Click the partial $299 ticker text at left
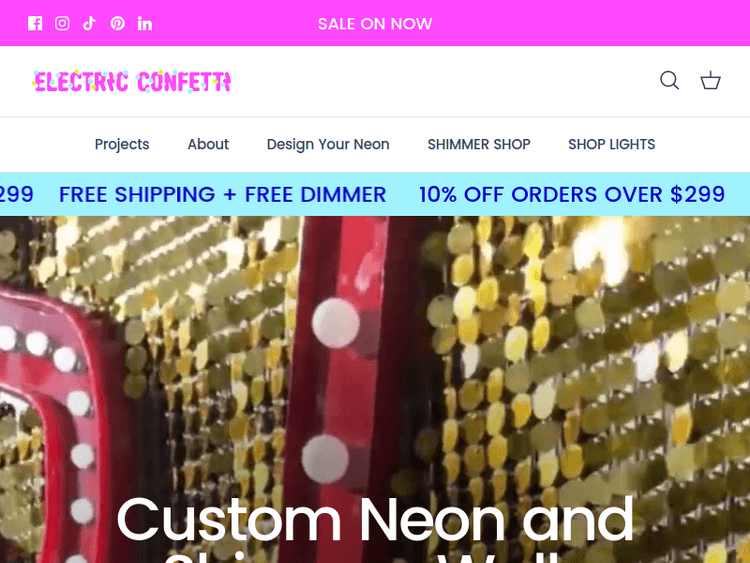The image size is (750, 563). pyautogui.click(x=17, y=195)
